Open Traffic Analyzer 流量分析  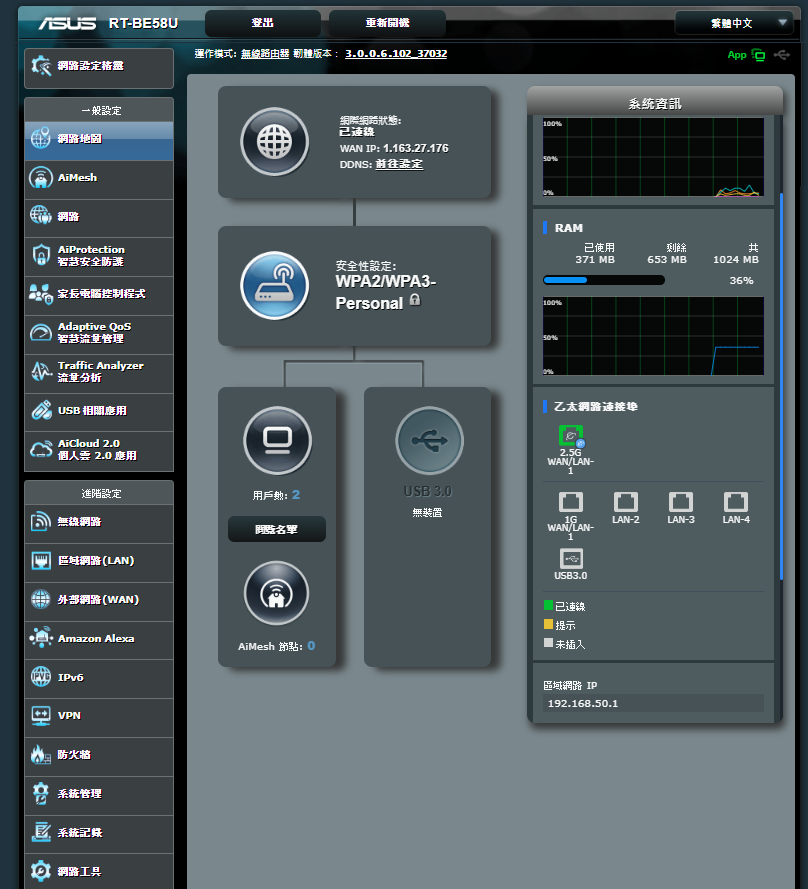pos(99,372)
